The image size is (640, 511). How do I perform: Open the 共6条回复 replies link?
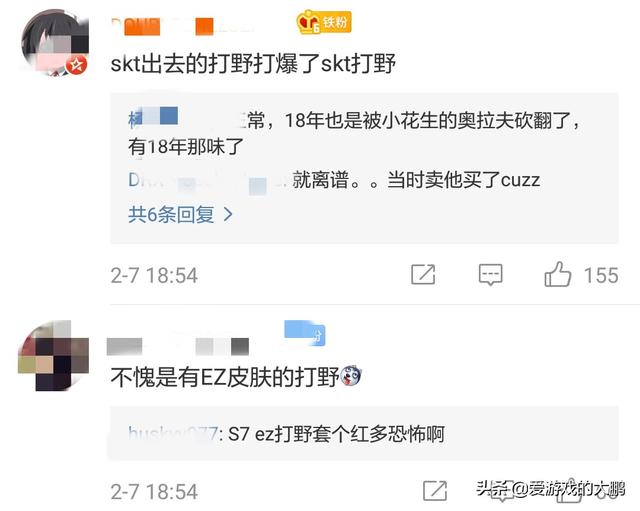click(x=180, y=214)
